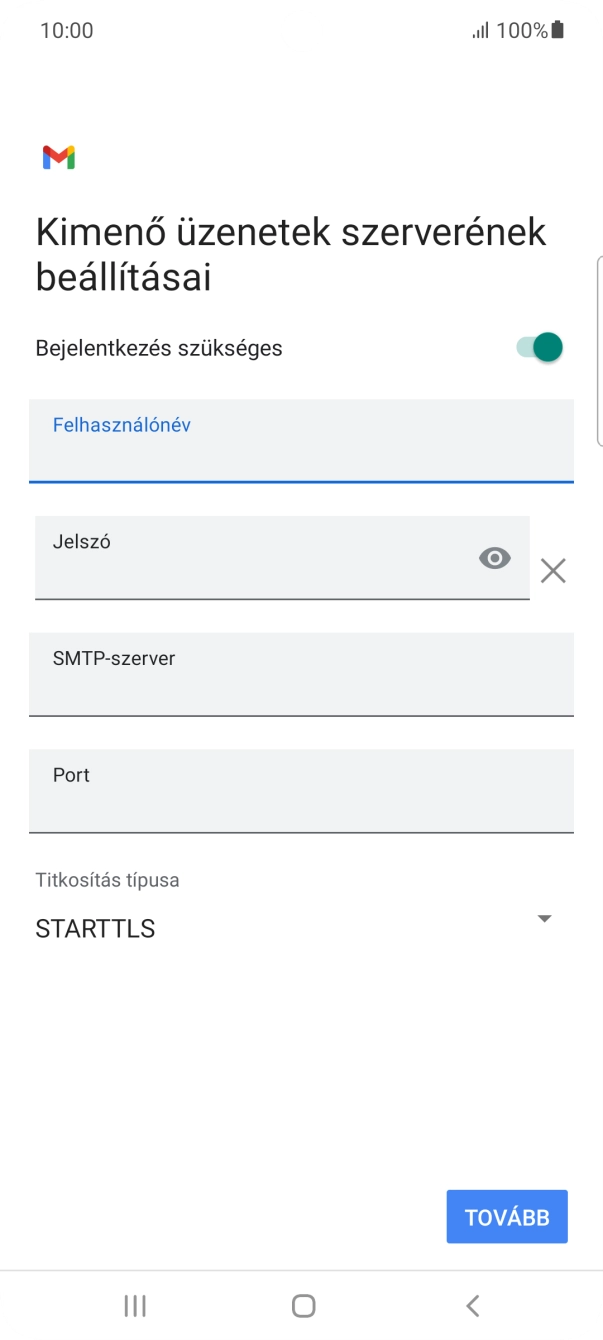Show the password with the eye icon
This screenshot has height=1340, width=603.
[496, 558]
